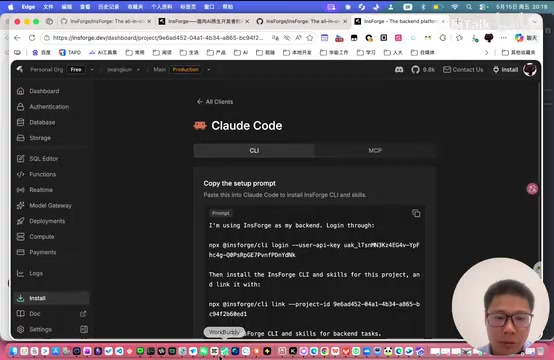This screenshot has width=554, height=360.
Task: Open the 其他收藏夹 bookmarks folder
Action: coord(519,52)
